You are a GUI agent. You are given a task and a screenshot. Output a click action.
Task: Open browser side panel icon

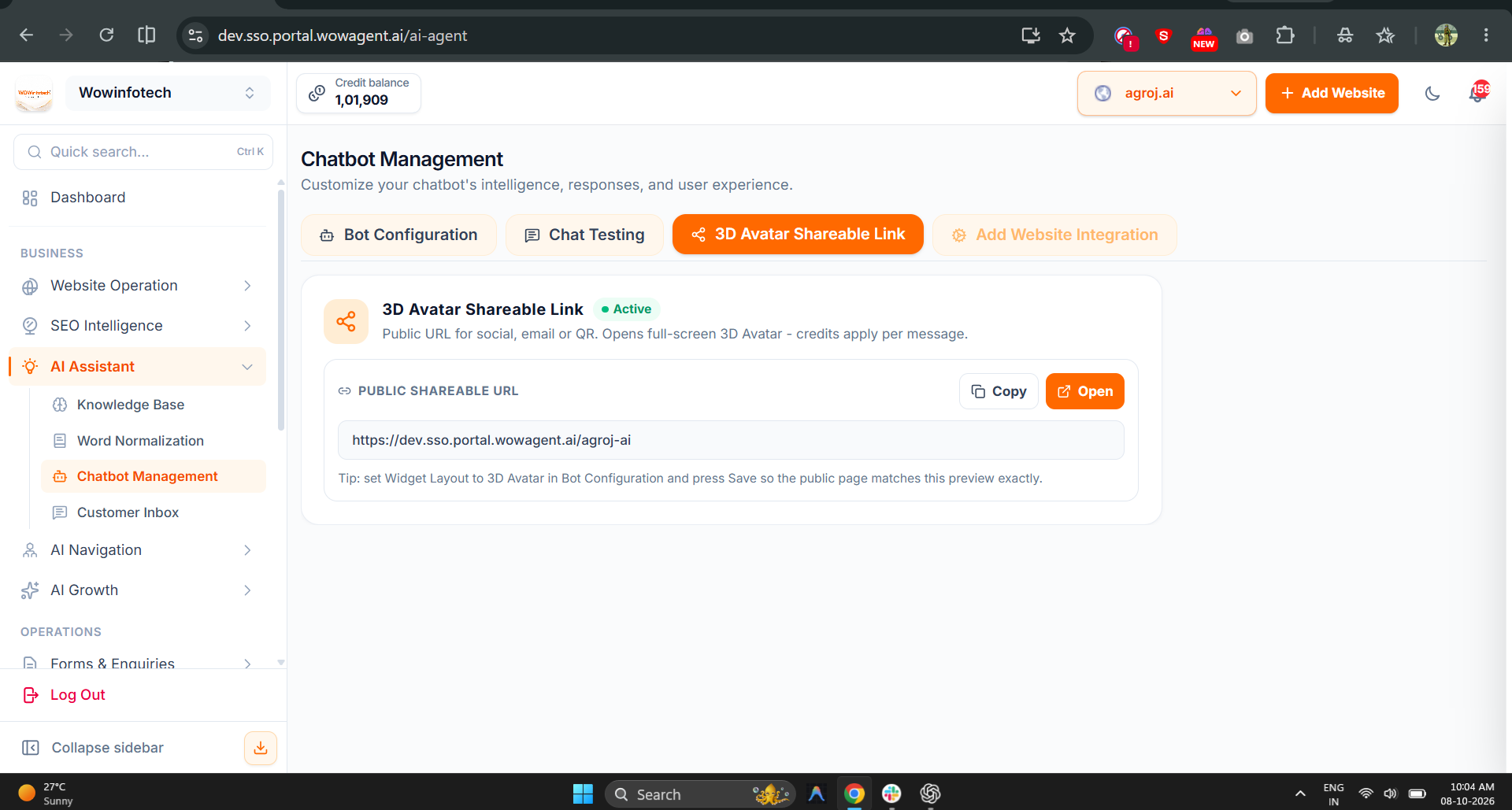146,35
